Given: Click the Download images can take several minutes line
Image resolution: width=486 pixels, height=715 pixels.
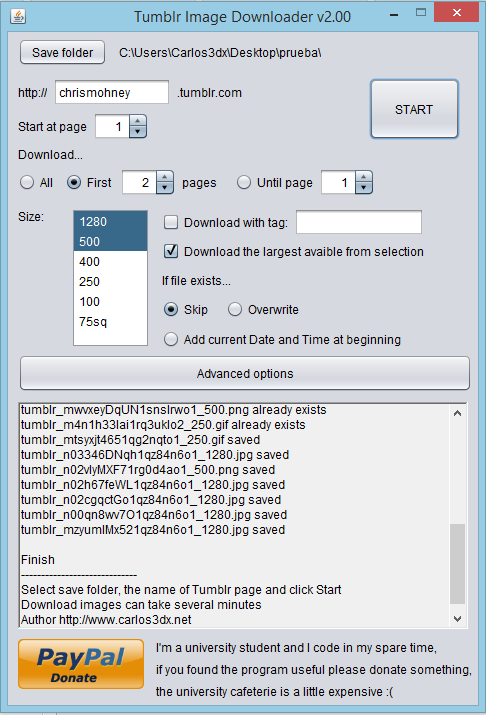Looking at the screenshot, I should point(141,605).
